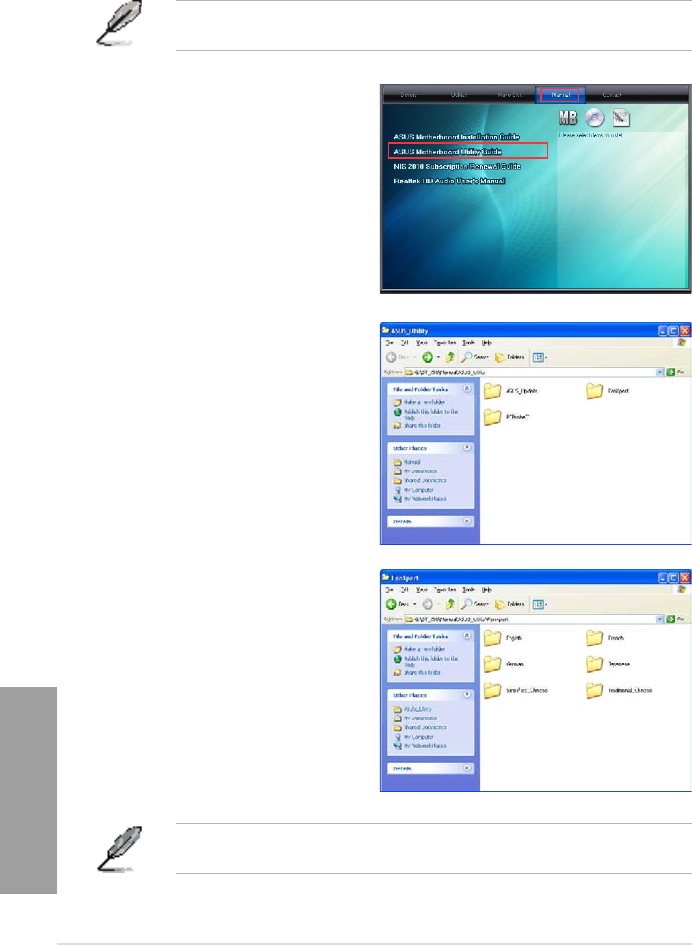
Task: Open File menu in ASUS_Utility window
Action: coord(389,343)
